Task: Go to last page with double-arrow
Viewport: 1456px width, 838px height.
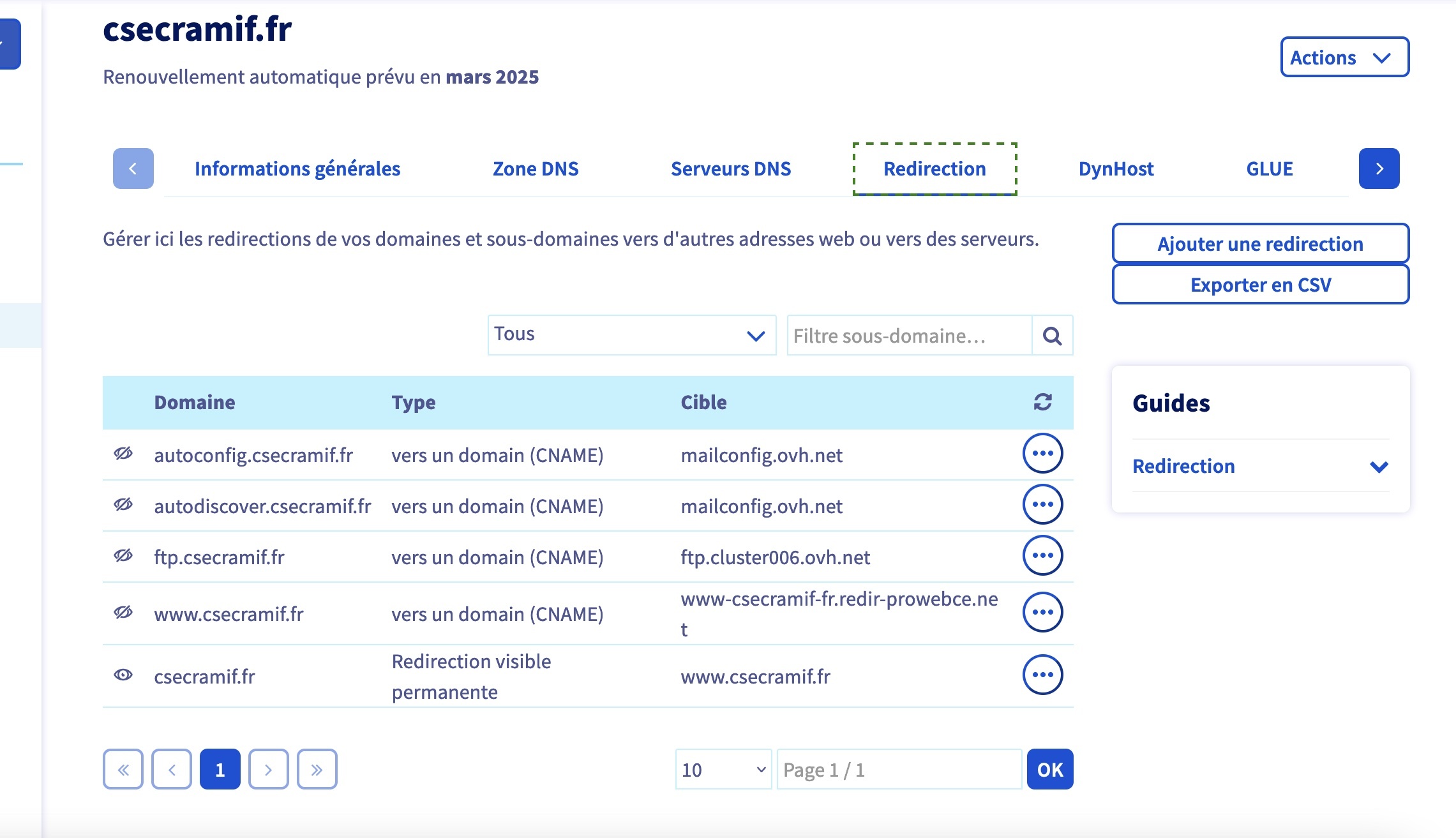Action: [x=317, y=769]
